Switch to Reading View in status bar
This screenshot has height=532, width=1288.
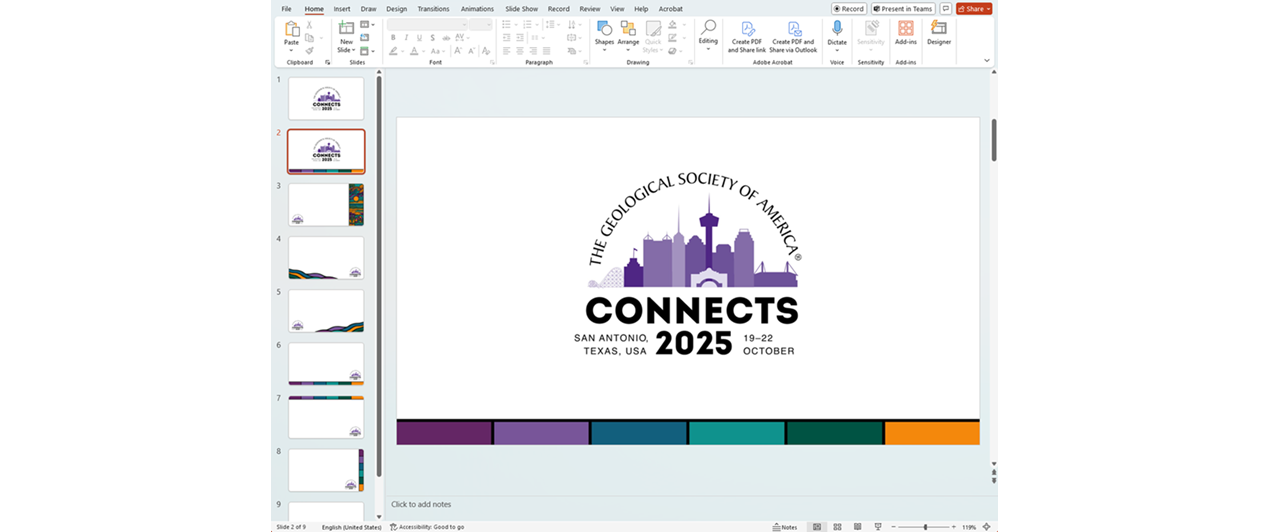click(857, 526)
